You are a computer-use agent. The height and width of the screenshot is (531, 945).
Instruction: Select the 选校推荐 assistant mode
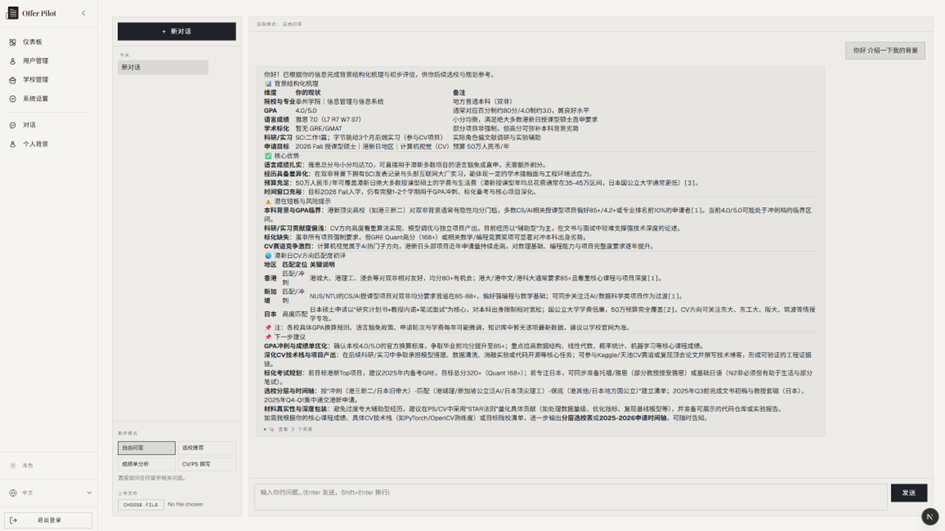point(207,448)
